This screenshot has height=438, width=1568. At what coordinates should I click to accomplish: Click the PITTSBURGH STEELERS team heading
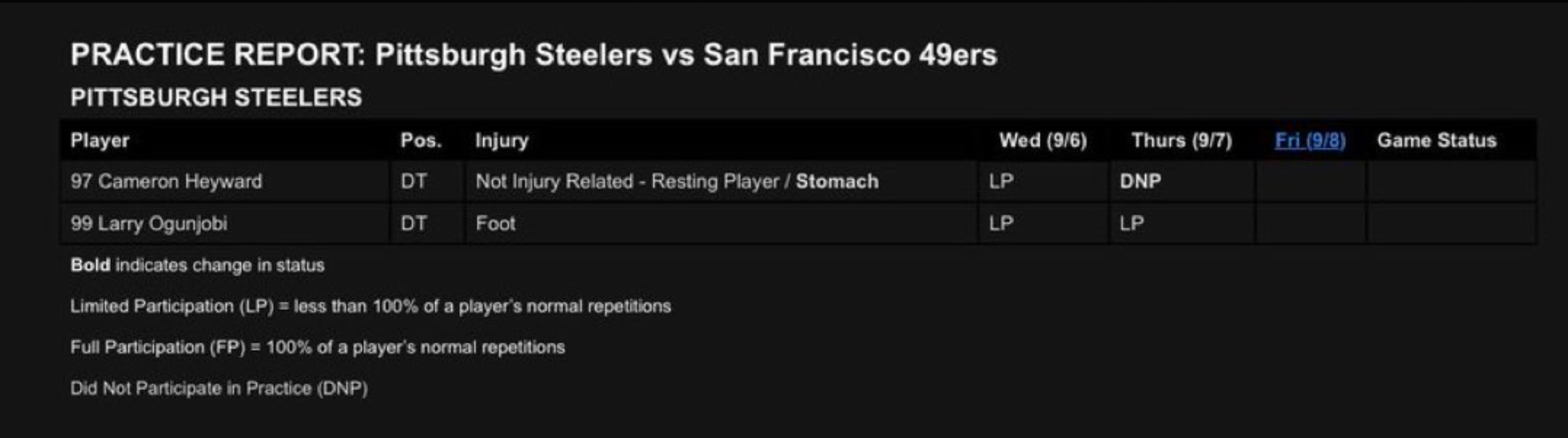[x=216, y=98]
